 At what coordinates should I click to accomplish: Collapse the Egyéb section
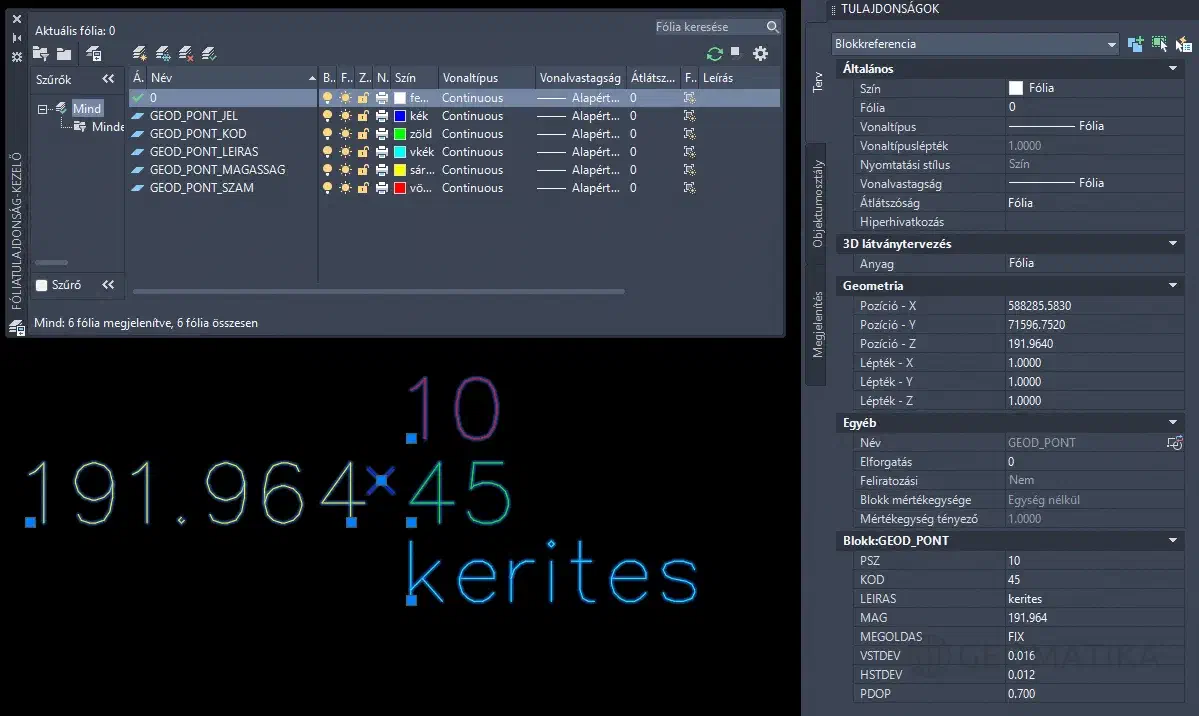coord(1172,423)
